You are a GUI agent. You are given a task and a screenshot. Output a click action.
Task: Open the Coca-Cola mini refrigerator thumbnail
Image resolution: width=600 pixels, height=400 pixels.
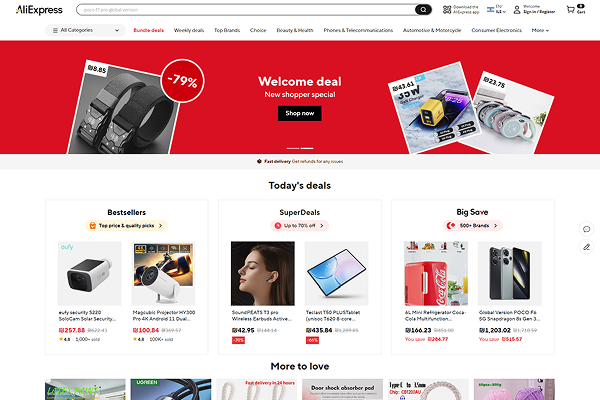point(436,273)
